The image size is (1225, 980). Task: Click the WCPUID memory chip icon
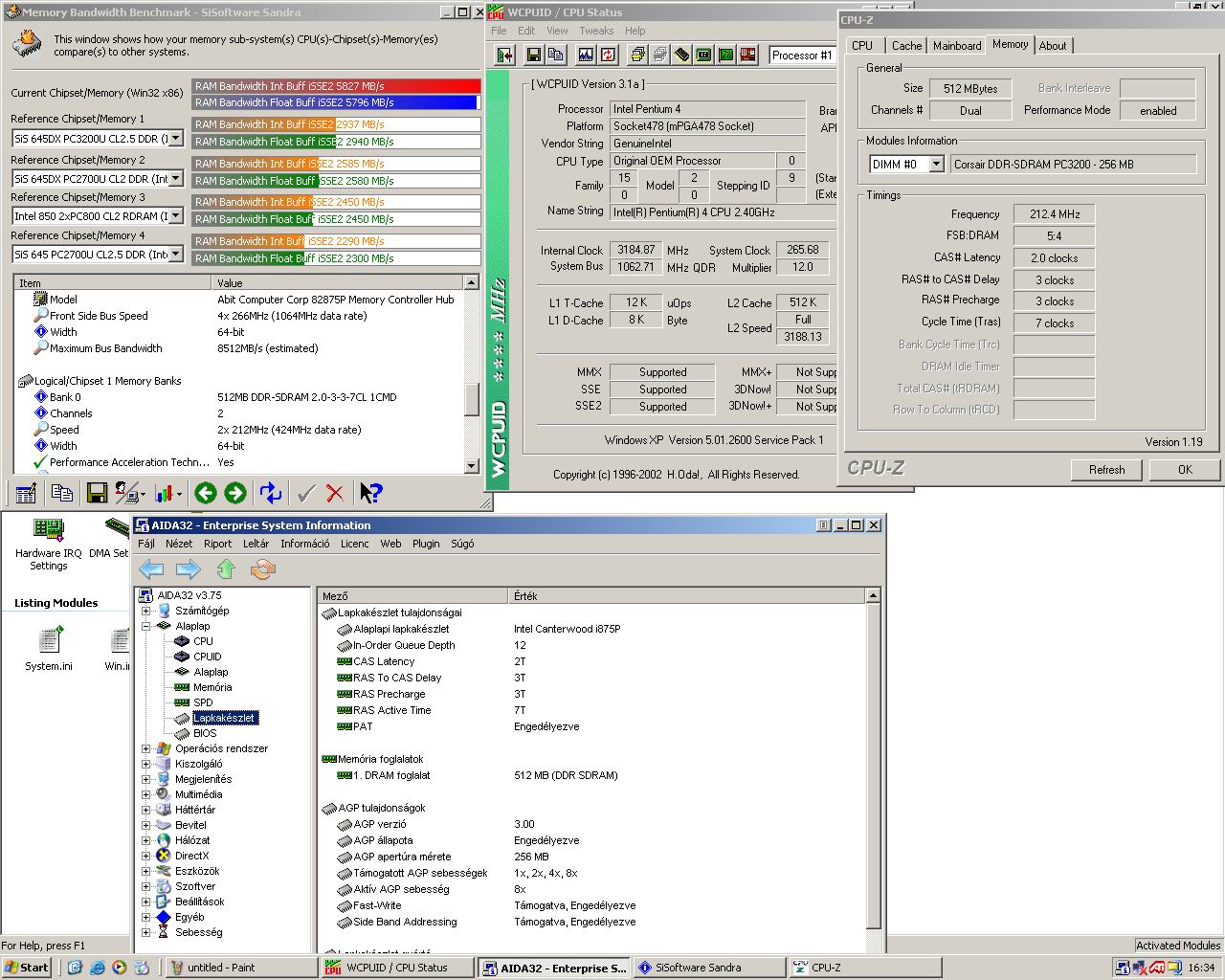tap(681, 55)
